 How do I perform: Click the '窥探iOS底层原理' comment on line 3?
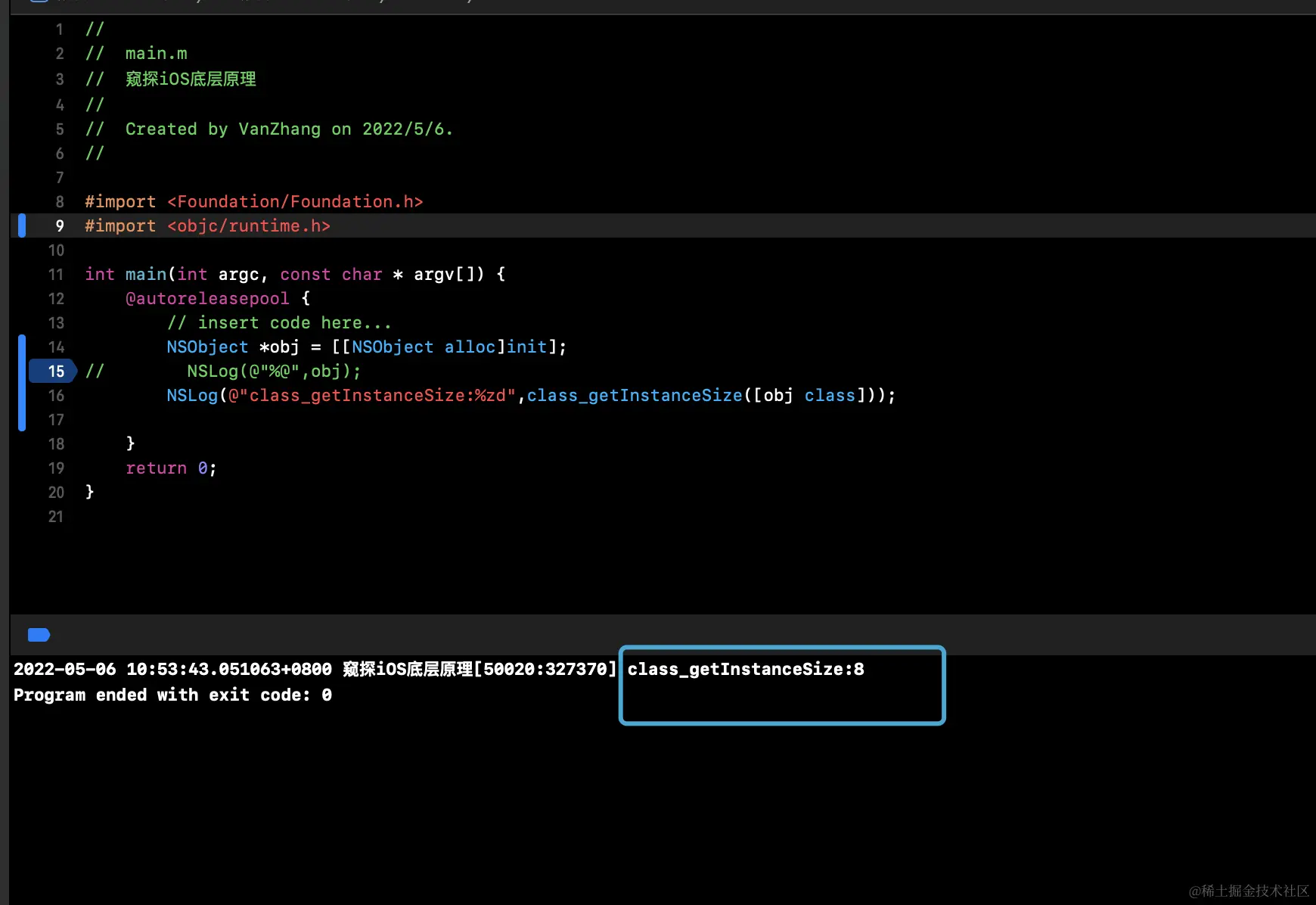pos(170,79)
